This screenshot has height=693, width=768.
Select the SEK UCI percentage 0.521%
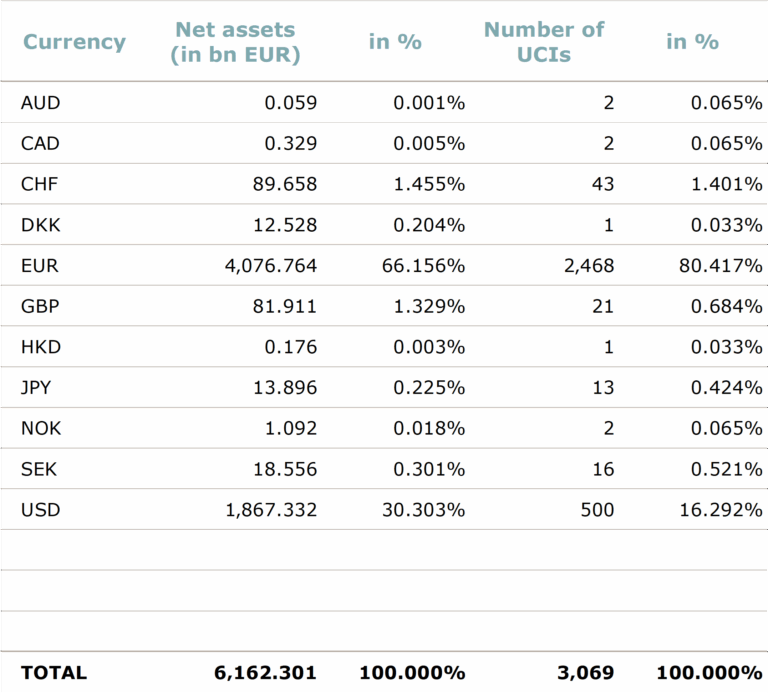726,469
